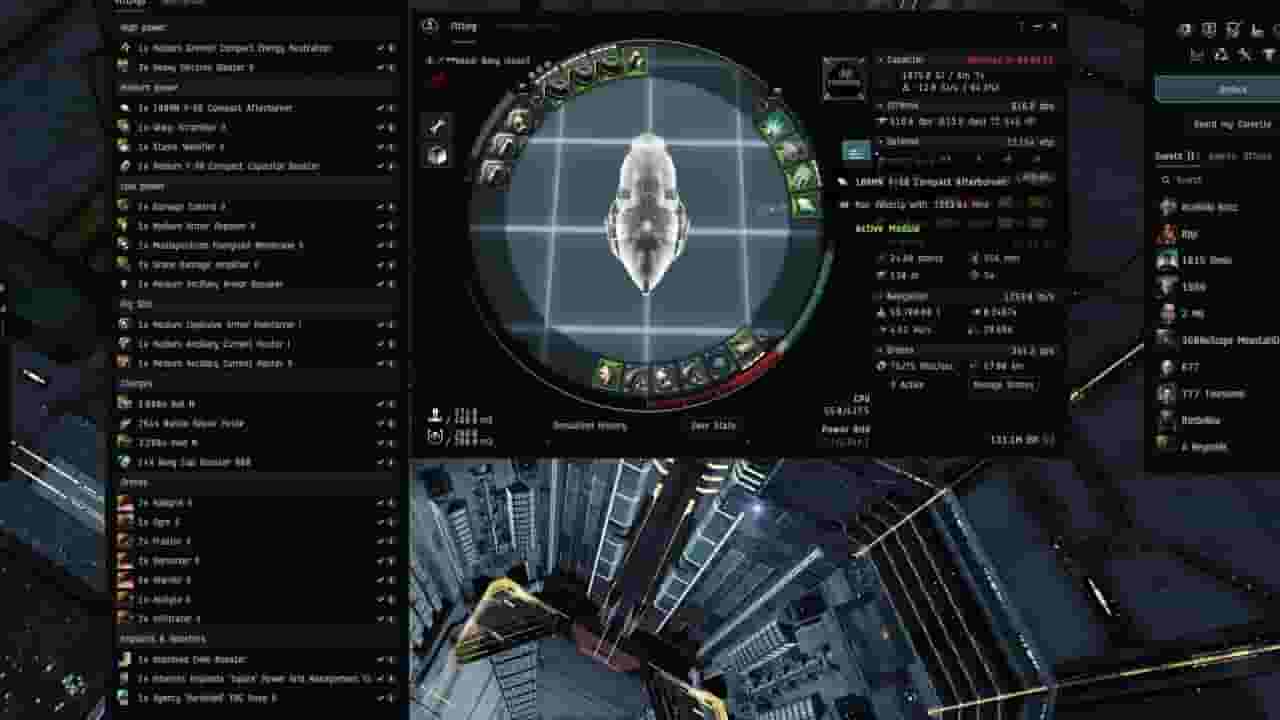Select the Medium Ancillary Armor Repairer row
This screenshot has width=1280, height=720.
click(x=256, y=285)
